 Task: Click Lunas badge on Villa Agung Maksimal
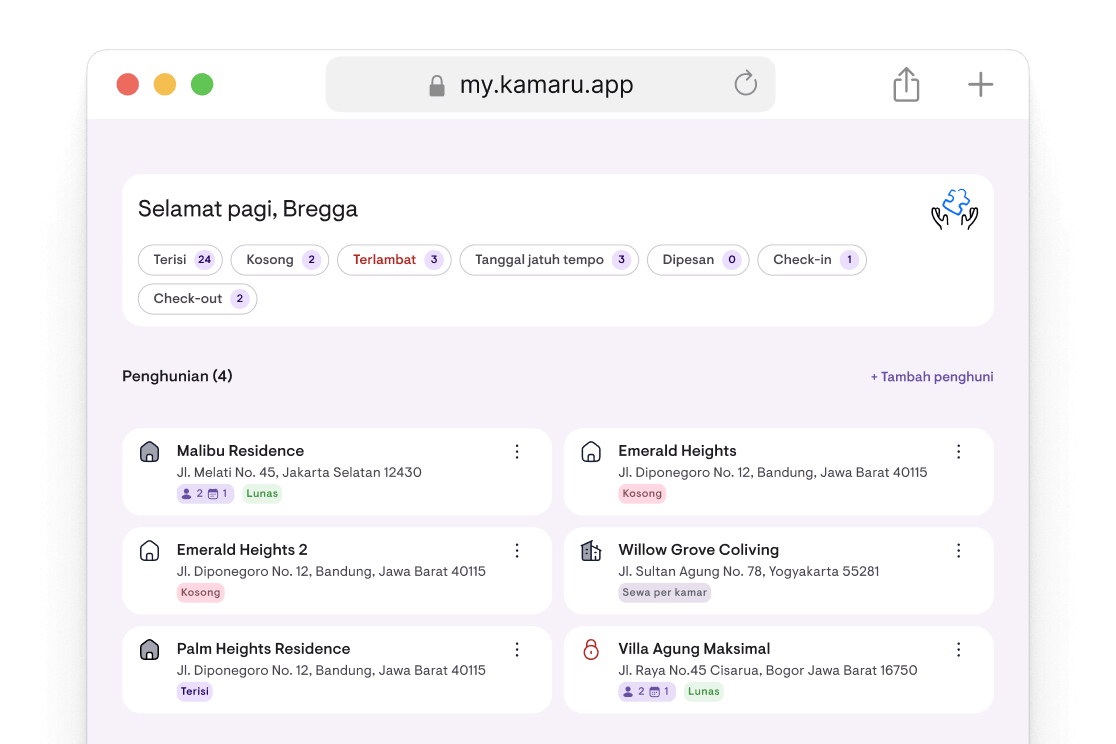click(x=703, y=691)
